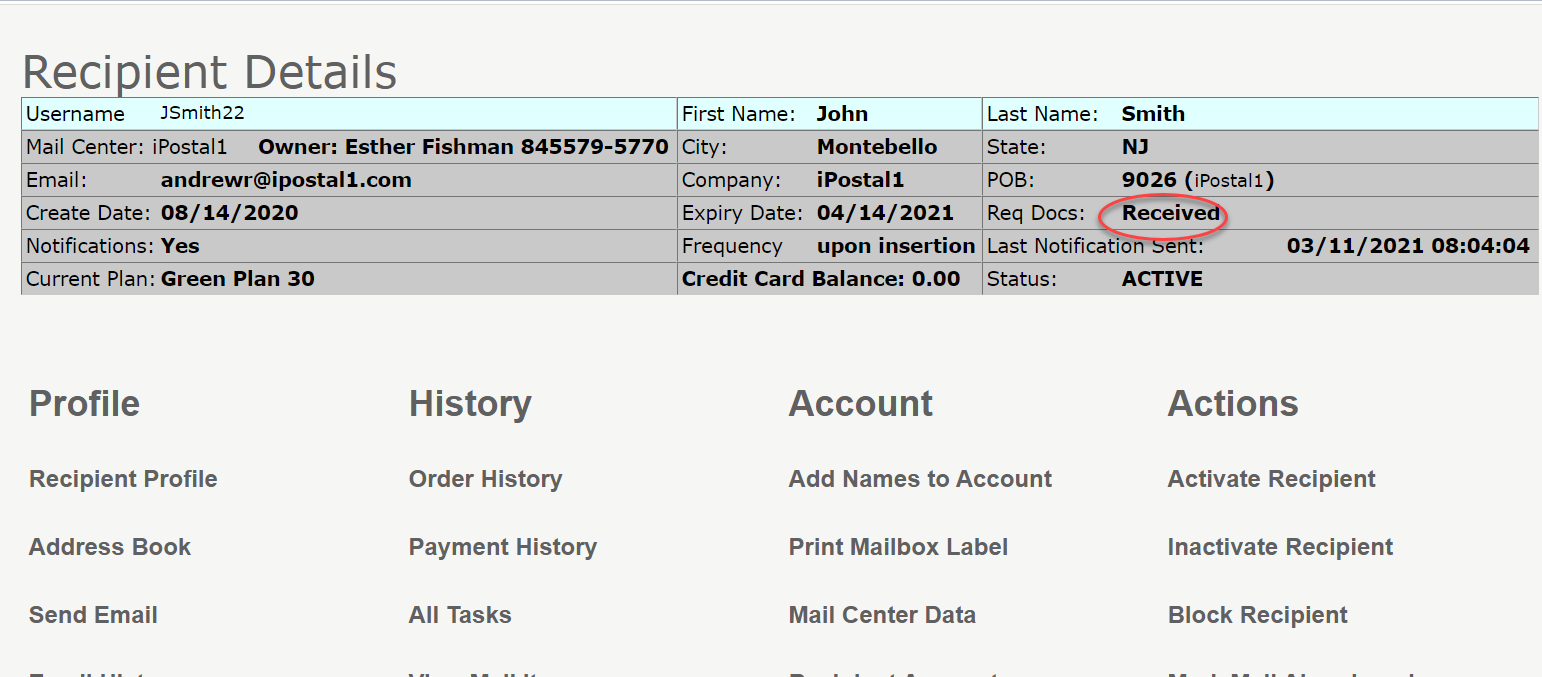Viewport: 1542px width, 677px height.
Task: Open the Address Book
Action: click(109, 546)
